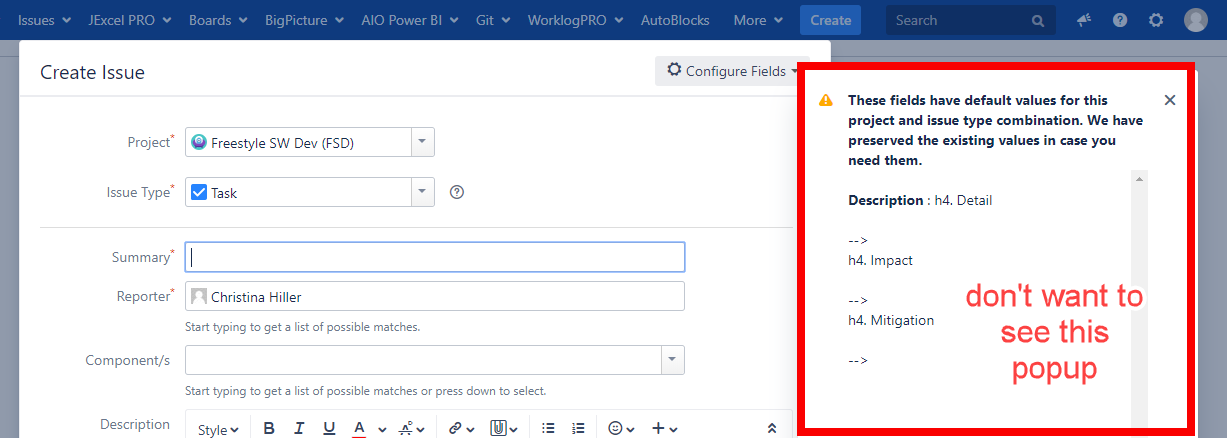Viewport: 1227px width, 438px height.
Task: Click the search magnifier icon
Action: tap(1038, 20)
